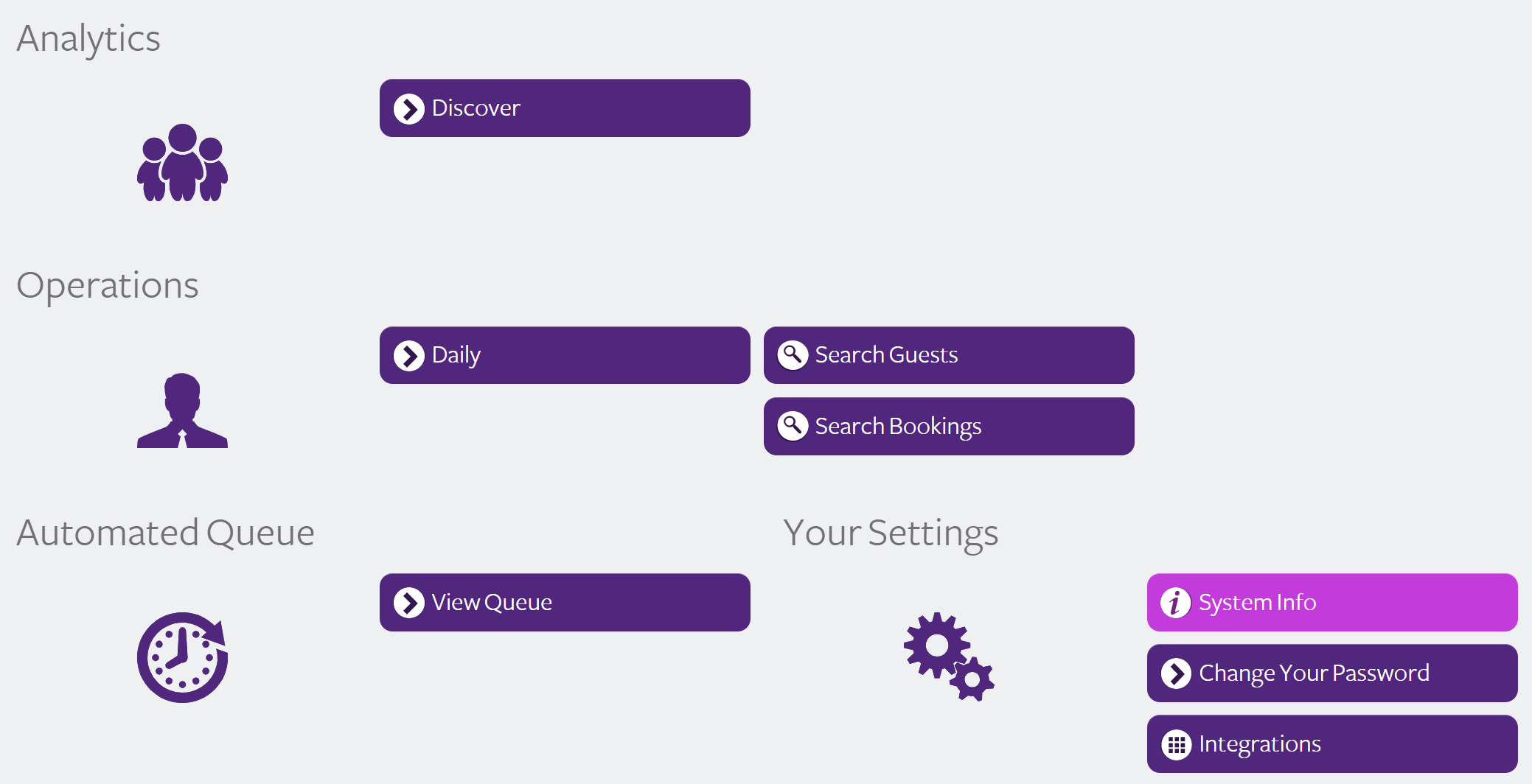1532x784 pixels.
Task: Open the View Queue button
Action: click(x=565, y=603)
